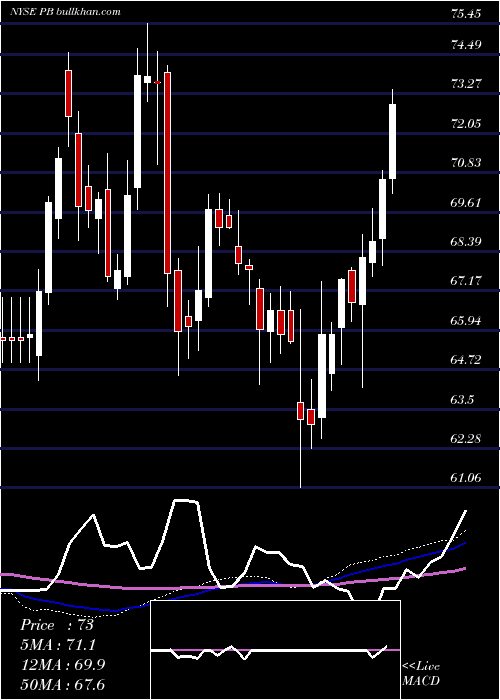Screen dimensions: 500x700
Task: Select the 63.5 price axis label
Action: coord(462,400)
